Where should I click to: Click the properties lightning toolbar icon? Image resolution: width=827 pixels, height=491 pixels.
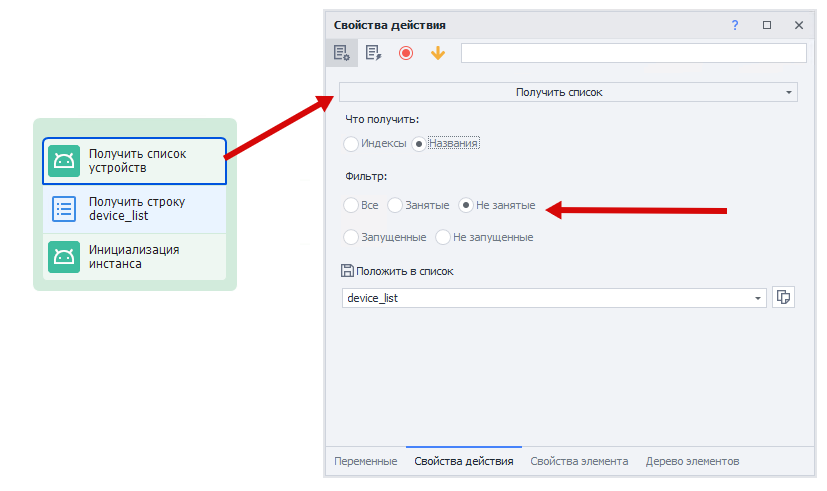[x=373, y=53]
